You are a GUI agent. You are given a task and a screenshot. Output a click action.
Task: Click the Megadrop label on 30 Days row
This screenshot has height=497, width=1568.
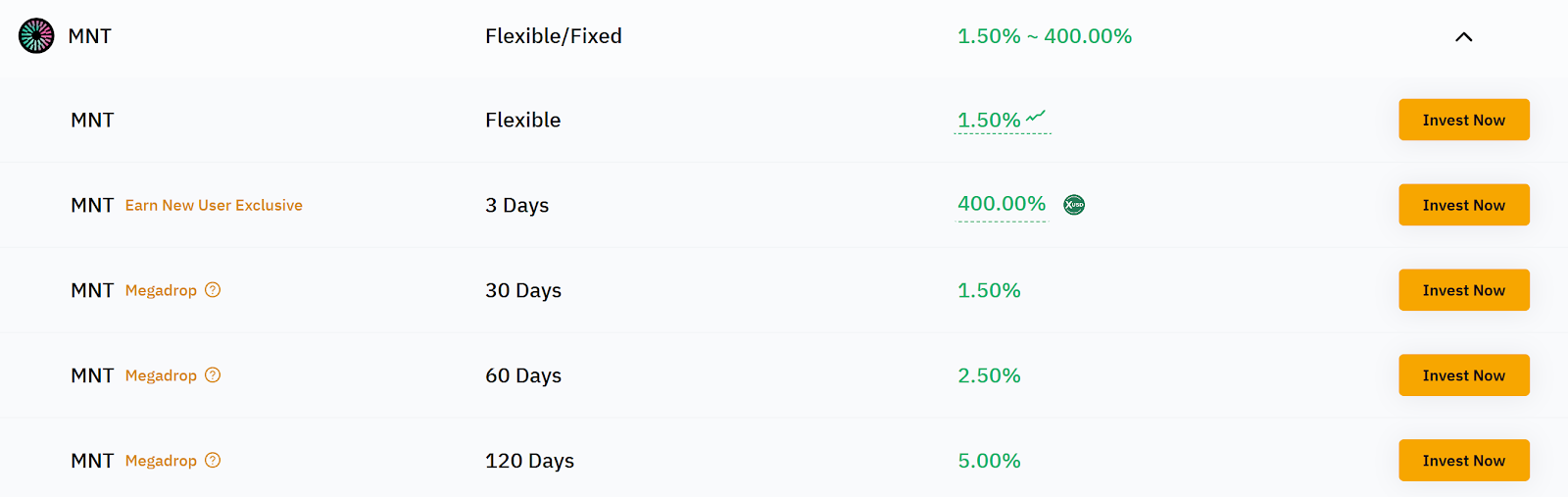(x=161, y=291)
